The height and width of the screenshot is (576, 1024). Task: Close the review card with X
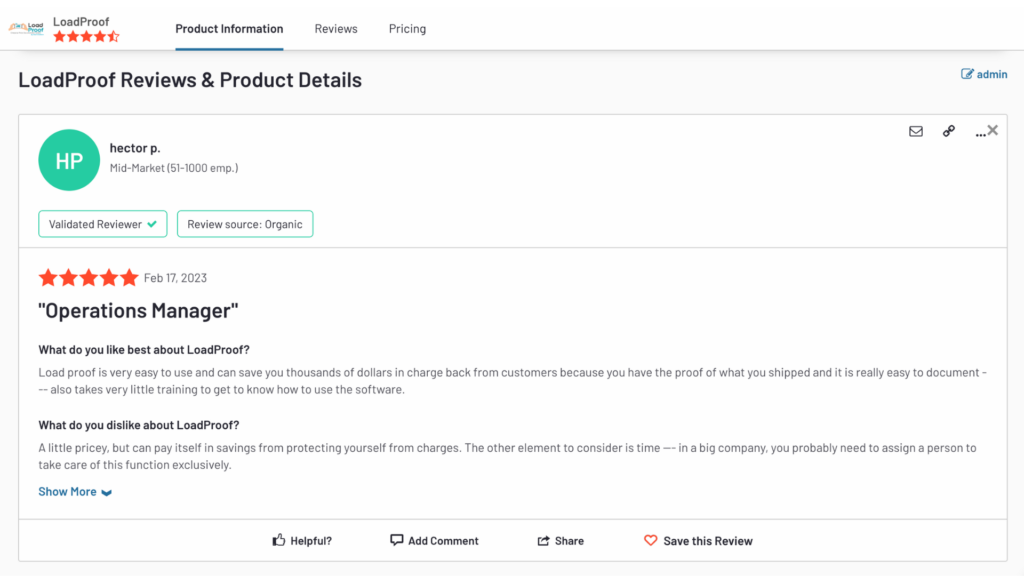pos(993,130)
